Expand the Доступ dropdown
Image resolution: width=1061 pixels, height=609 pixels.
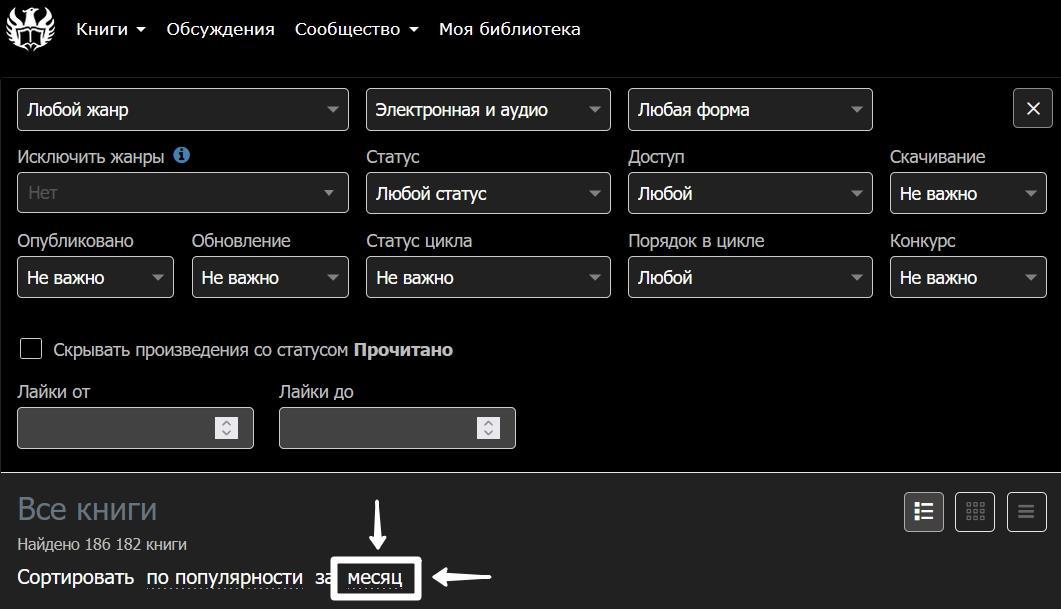[750, 193]
